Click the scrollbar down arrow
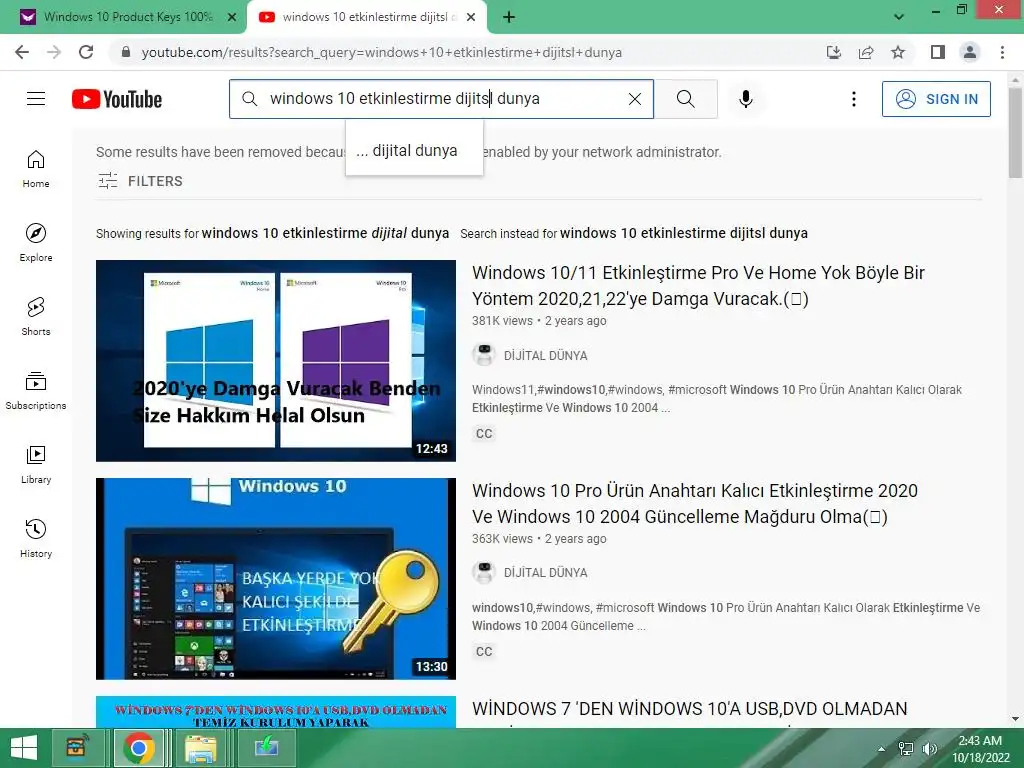 click(1016, 718)
